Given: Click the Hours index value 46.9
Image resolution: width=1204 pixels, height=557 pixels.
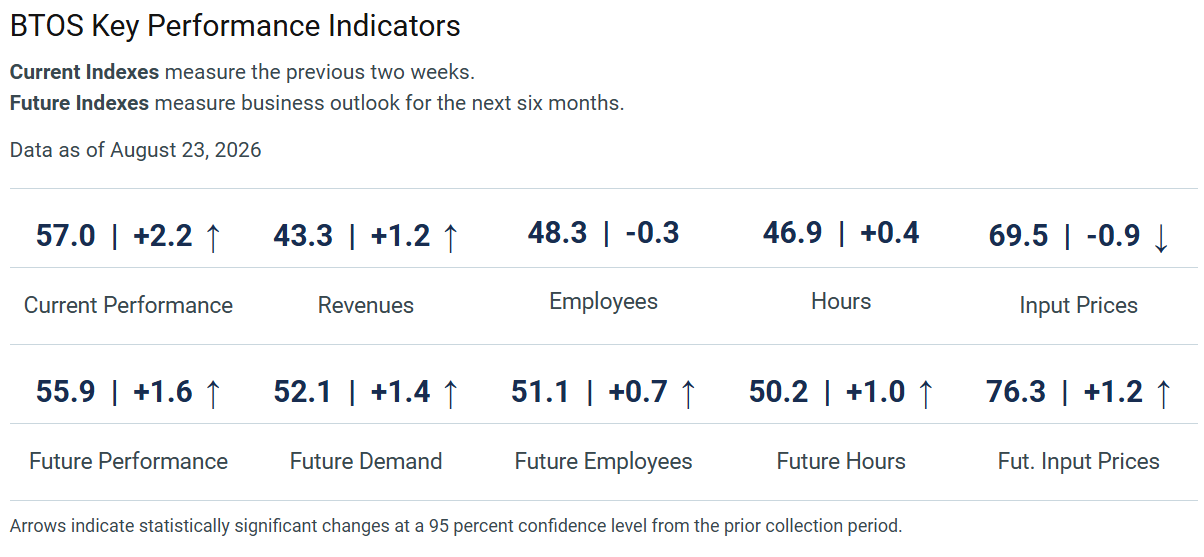Looking at the screenshot, I should pyautogui.click(x=792, y=233).
